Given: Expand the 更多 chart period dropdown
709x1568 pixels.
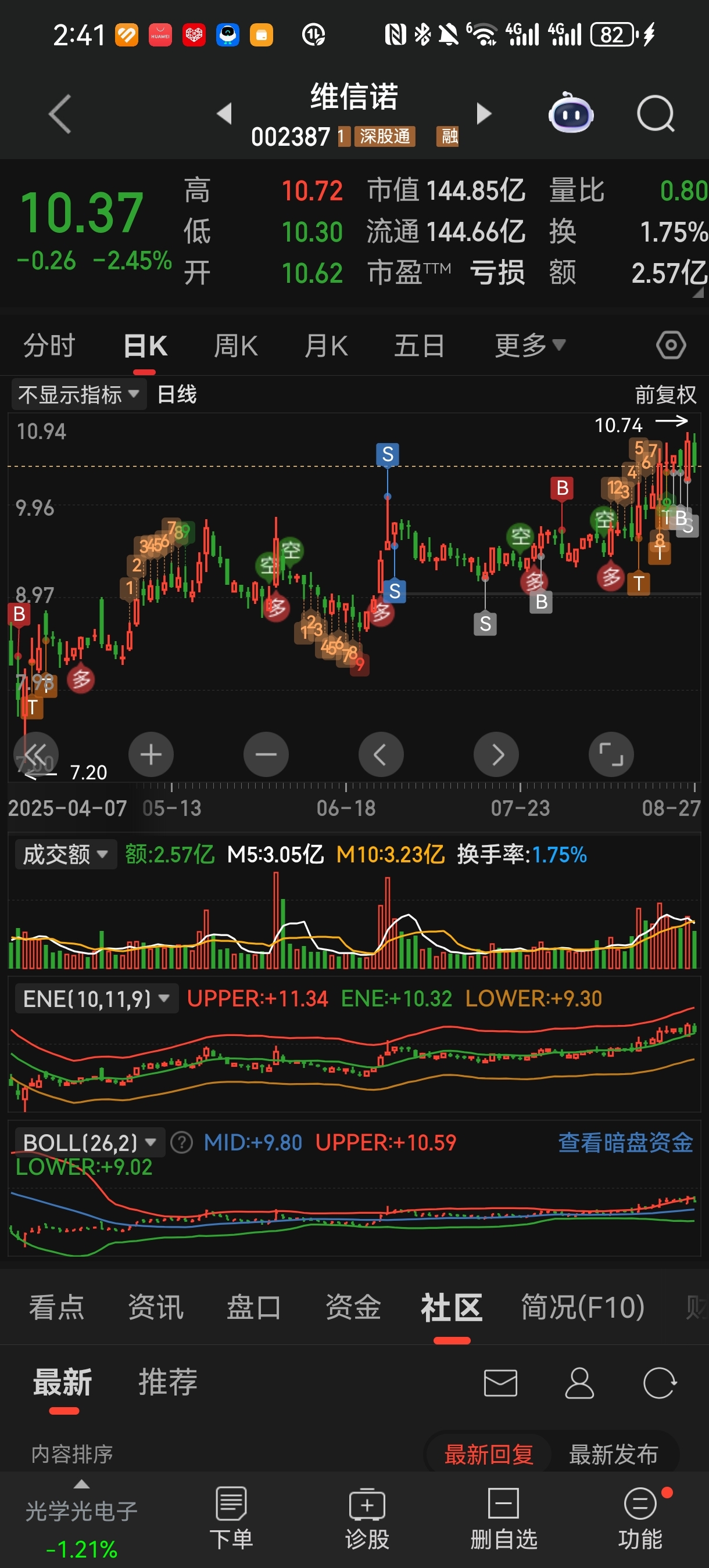Looking at the screenshot, I should pyautogui.click(x=530, y=345).
